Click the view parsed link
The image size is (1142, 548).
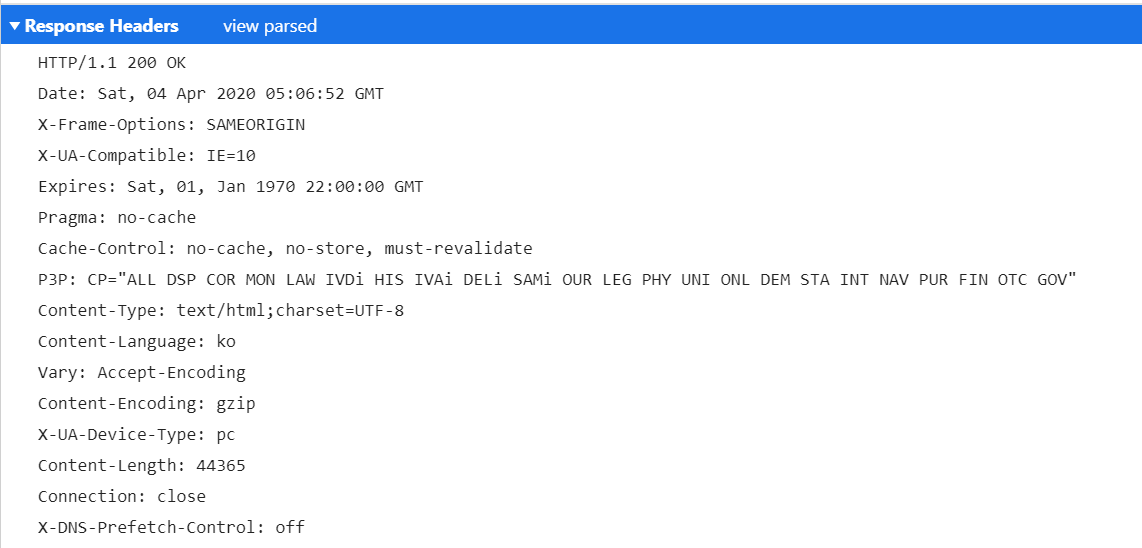269,26
